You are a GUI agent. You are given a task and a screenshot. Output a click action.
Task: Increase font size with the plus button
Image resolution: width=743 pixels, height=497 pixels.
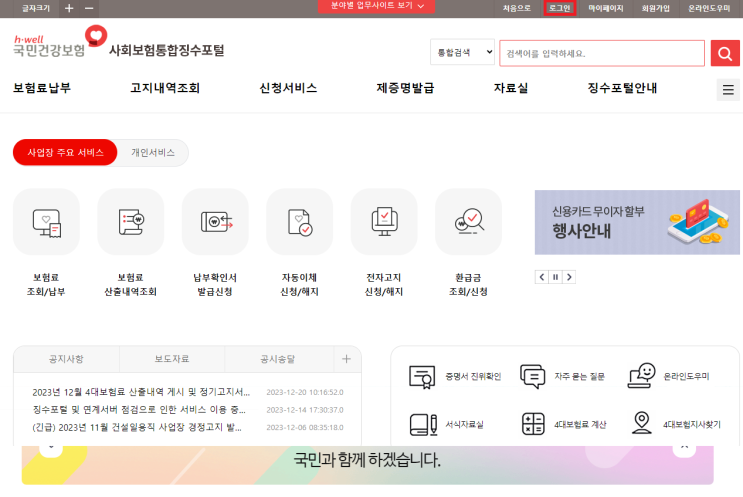(69, 8)
